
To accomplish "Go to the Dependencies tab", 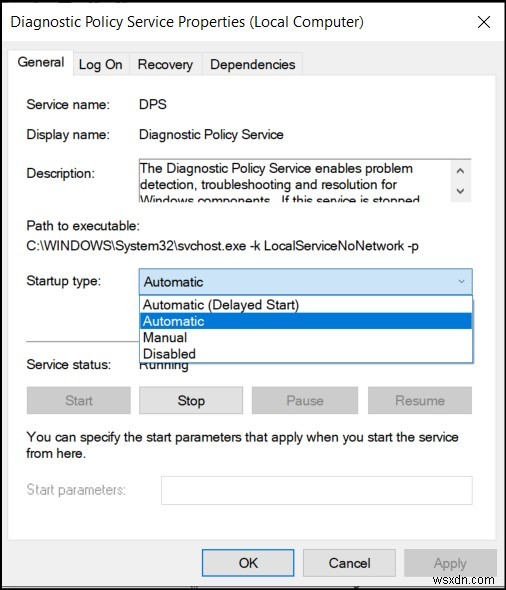I will click(252, 64).
